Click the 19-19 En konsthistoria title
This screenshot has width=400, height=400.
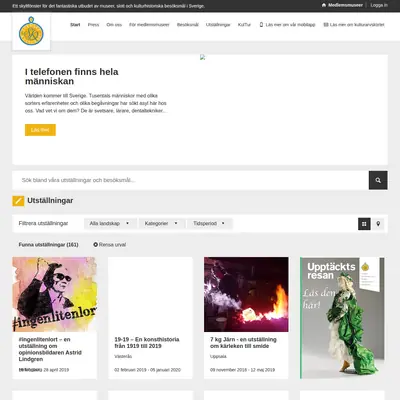pos(147,343)
